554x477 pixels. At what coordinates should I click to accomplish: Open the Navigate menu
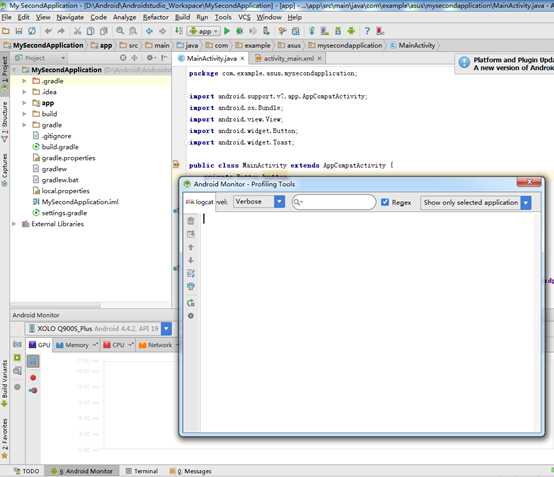(x=70, y=17)
